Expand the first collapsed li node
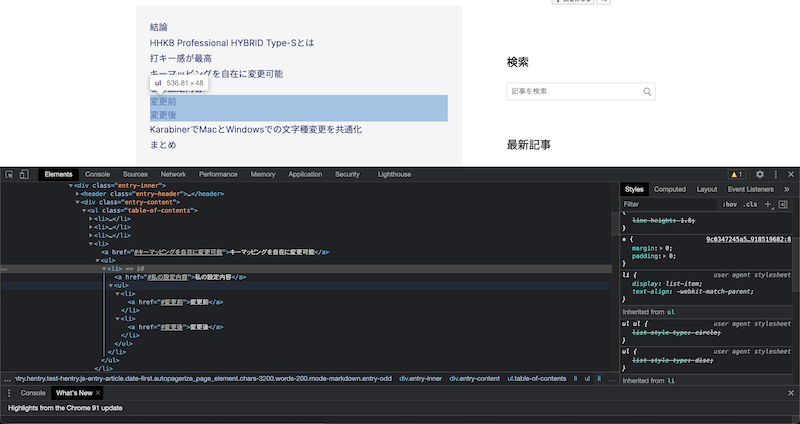 91,219
